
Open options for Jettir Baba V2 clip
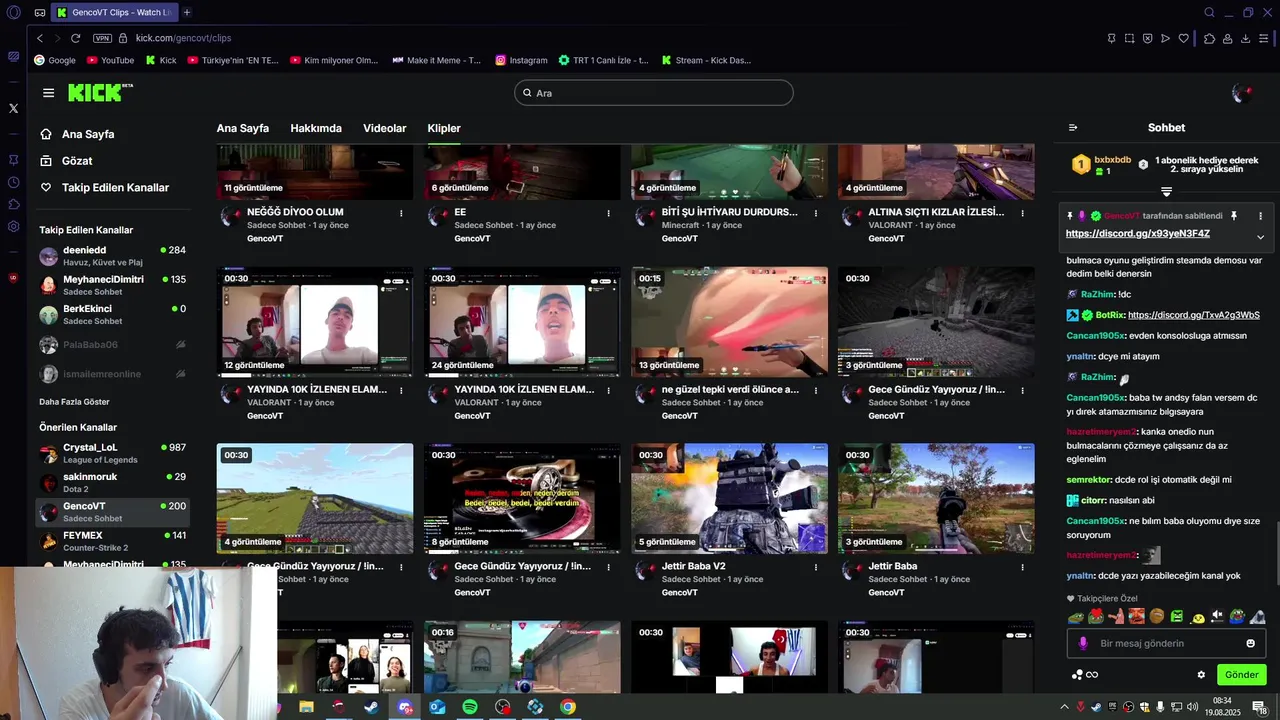(816, 567)
